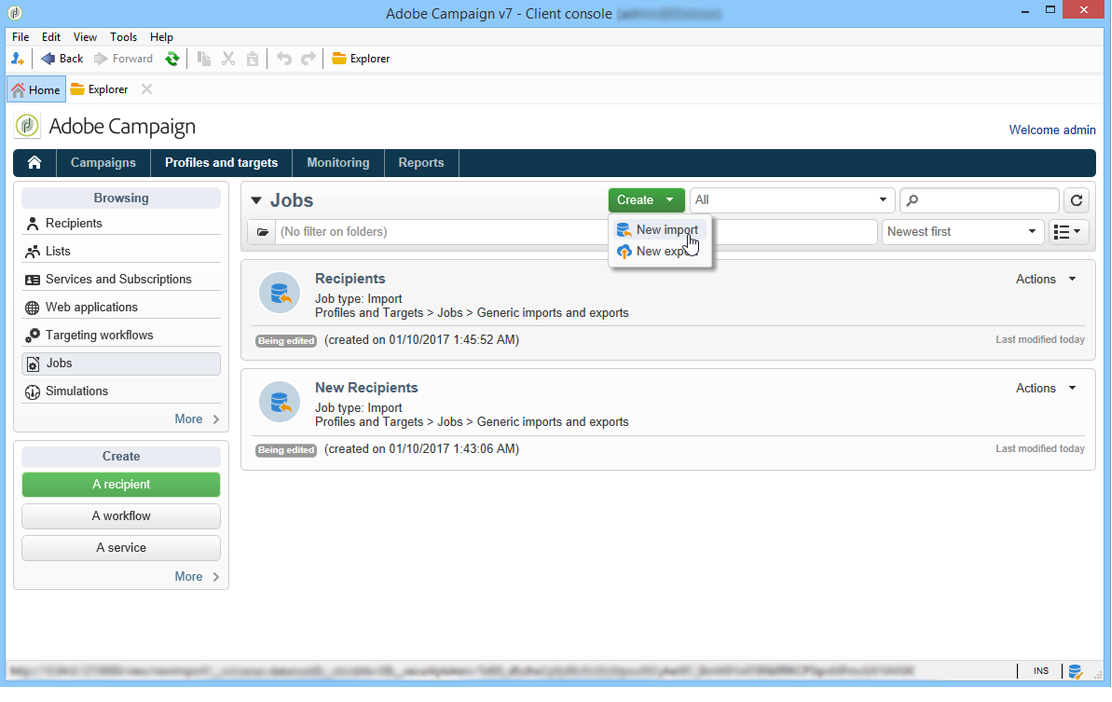1112x702 pixels.
Task: Close the Explorer tab
Action: (x=146, y=89)
